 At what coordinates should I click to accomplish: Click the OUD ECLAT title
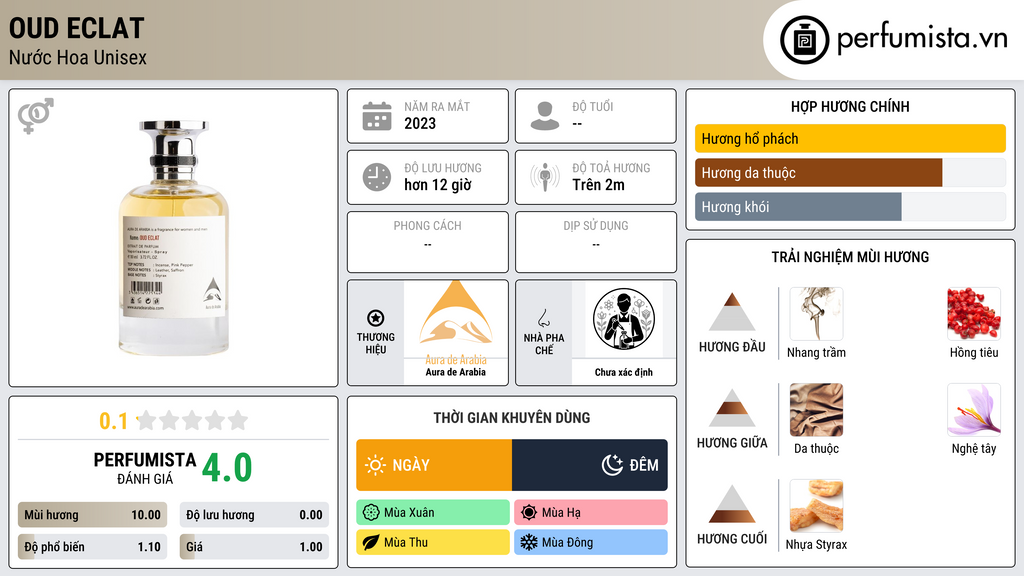point(76,29)
